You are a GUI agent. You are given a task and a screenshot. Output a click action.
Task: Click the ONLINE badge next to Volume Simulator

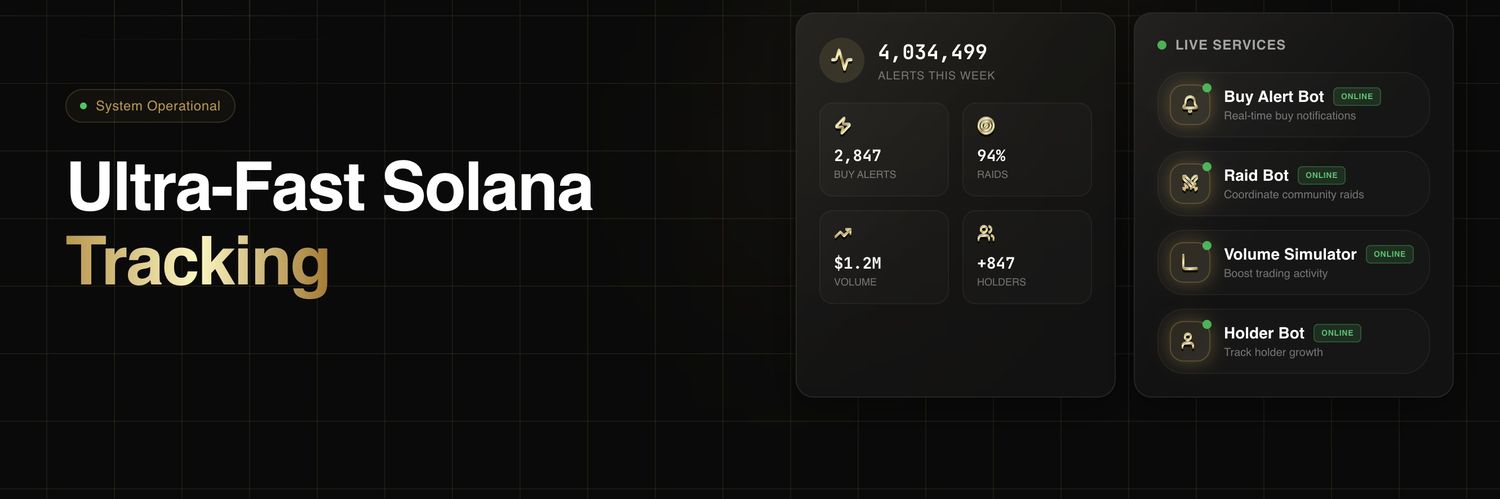1389,254
